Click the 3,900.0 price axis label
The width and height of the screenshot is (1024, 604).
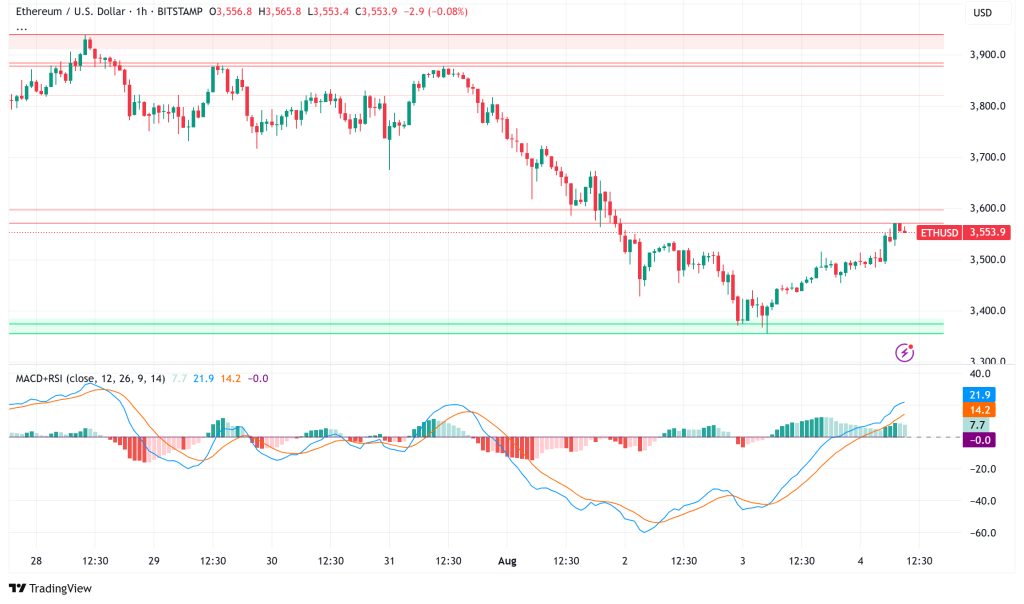pos(987,55)
